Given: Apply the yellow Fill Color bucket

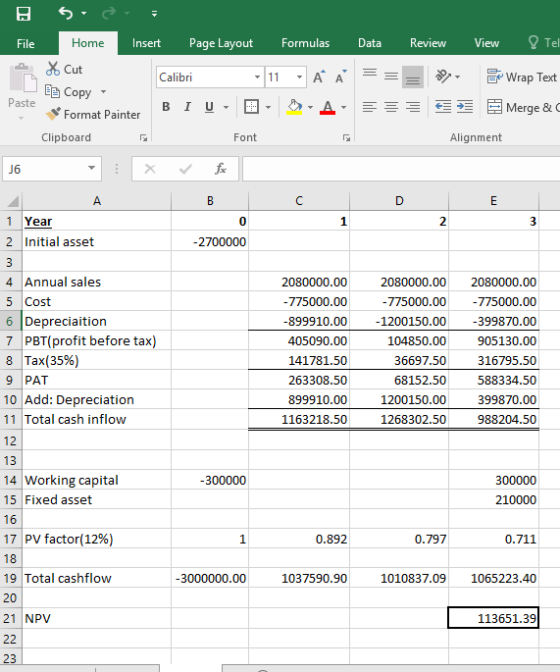Looking at the screenshot, I should pyautogui.click(x=294, y=107).
